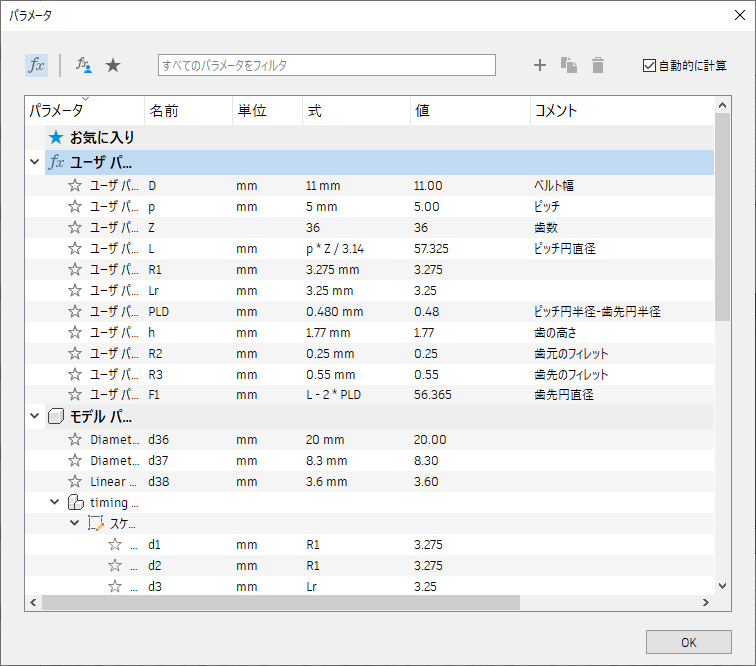This screenshot has height=666, width=756.
Task: Click the fx all-parameters filter icon
Action: click(x=35, y=65)
